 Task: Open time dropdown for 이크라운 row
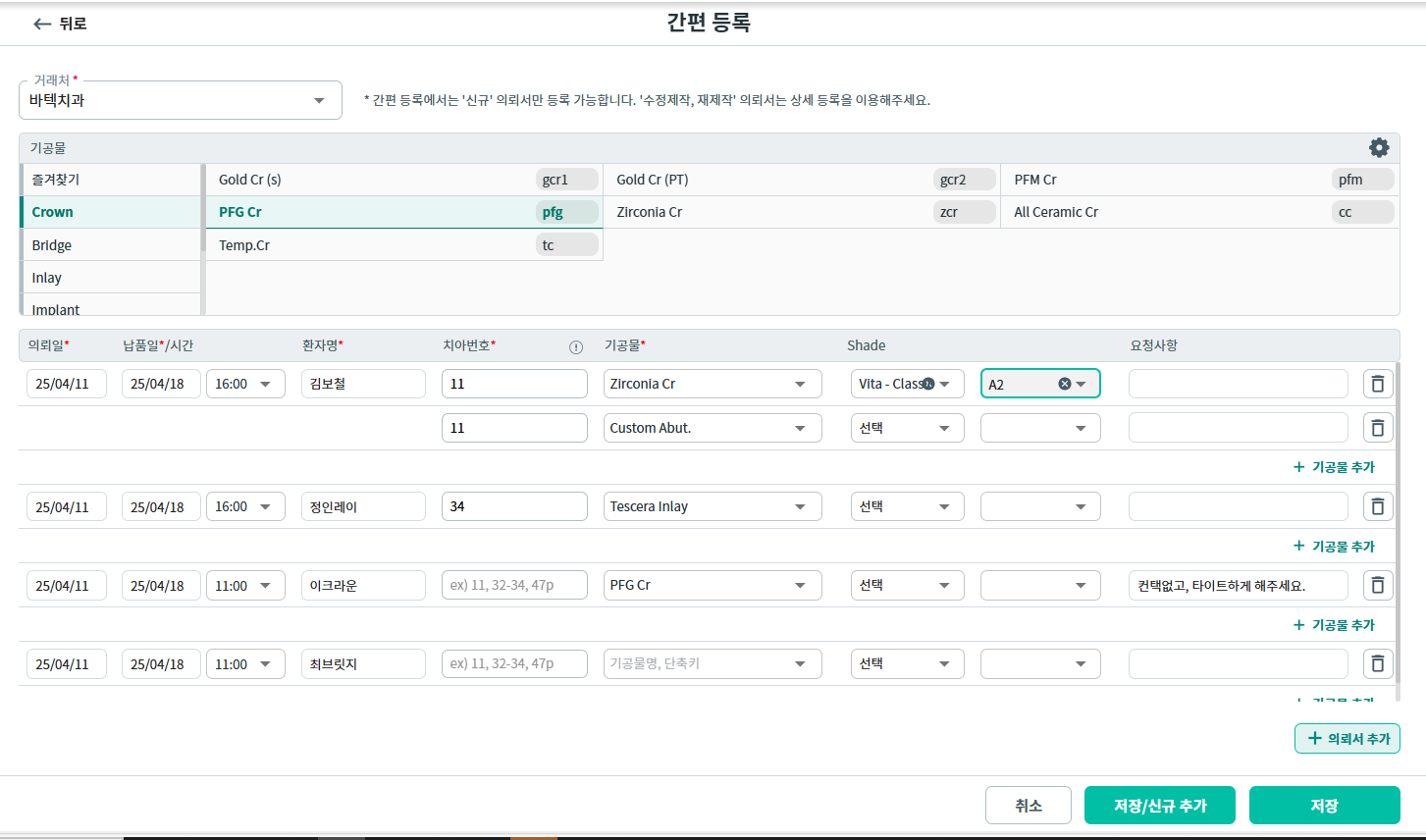point(245,585)
